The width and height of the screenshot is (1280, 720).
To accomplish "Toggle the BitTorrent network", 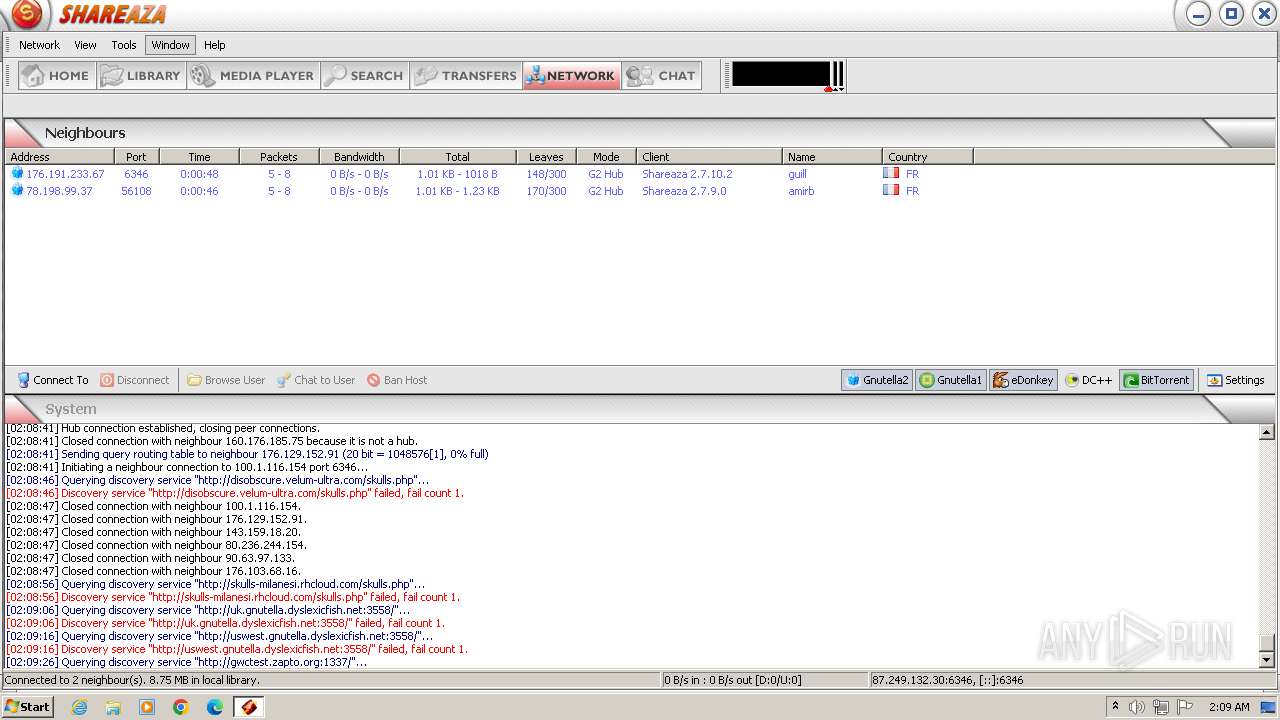I will pos(1157,380).
